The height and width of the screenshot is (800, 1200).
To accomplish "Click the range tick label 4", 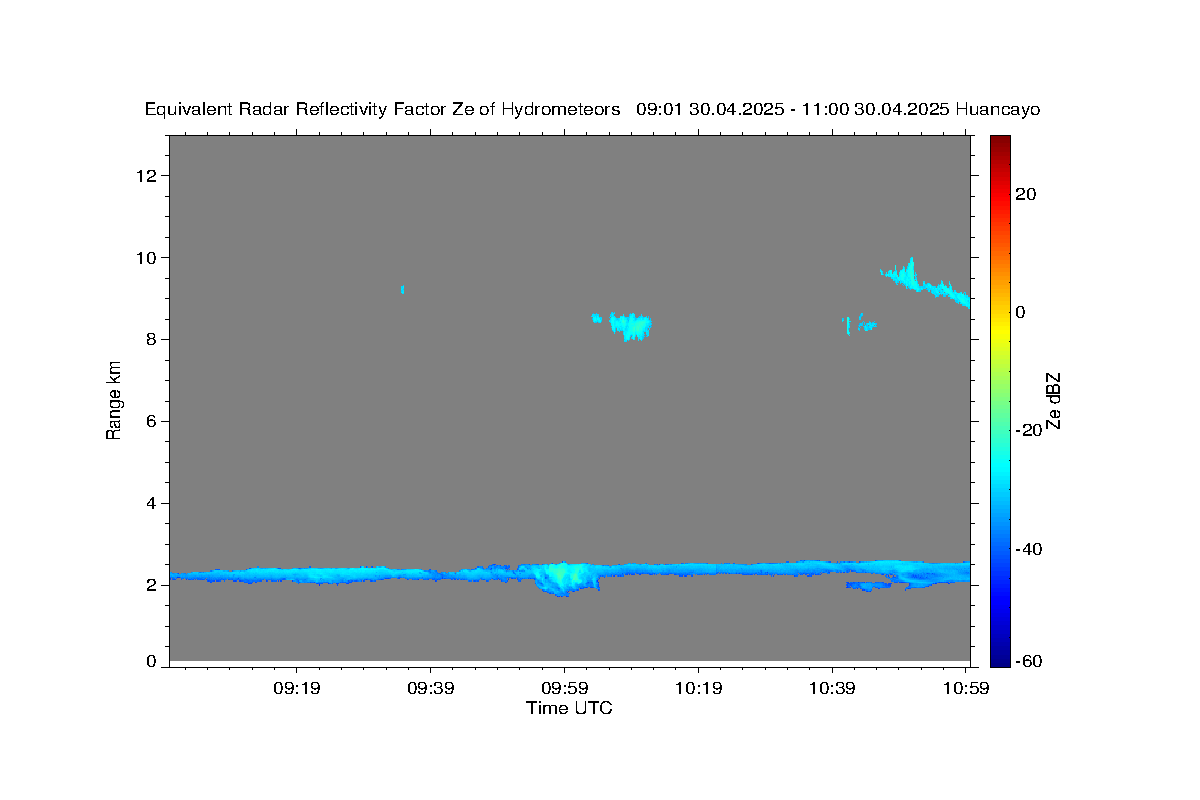I will coord(152,503).
